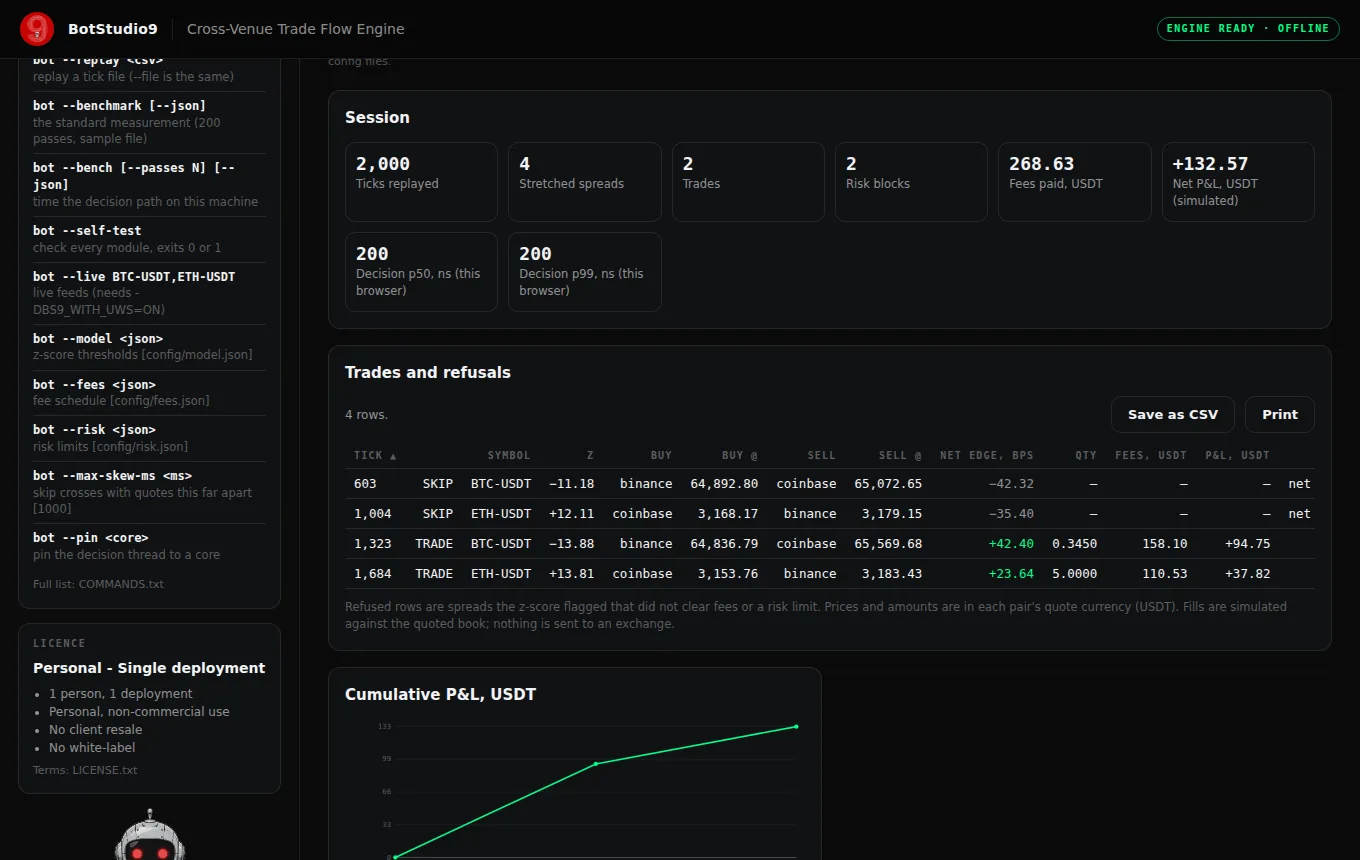Select the 'bot --self-test' command entry
The image size is (1360, 860).
pos(150,238)
